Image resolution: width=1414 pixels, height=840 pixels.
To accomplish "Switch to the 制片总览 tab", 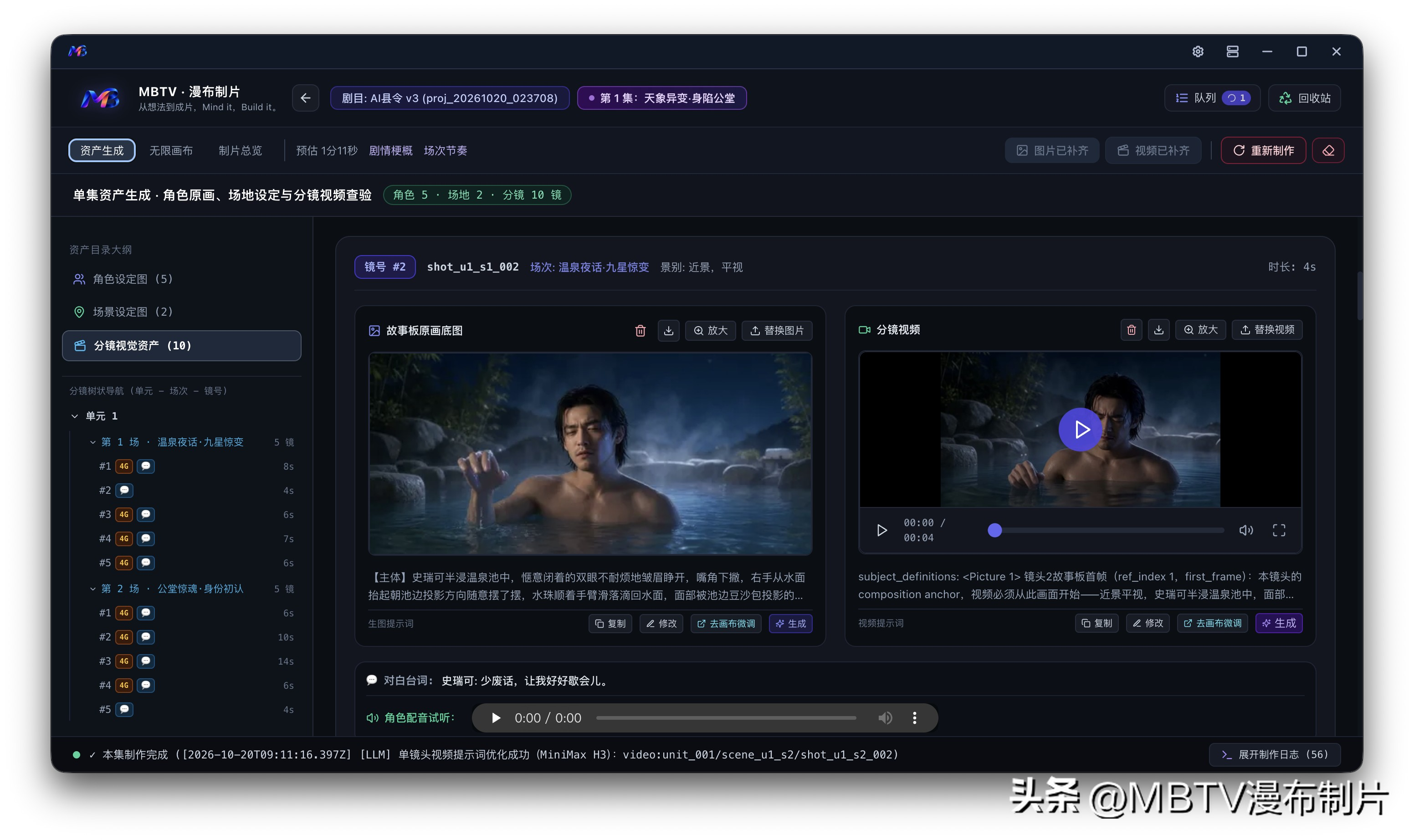I will pos(240,151).
